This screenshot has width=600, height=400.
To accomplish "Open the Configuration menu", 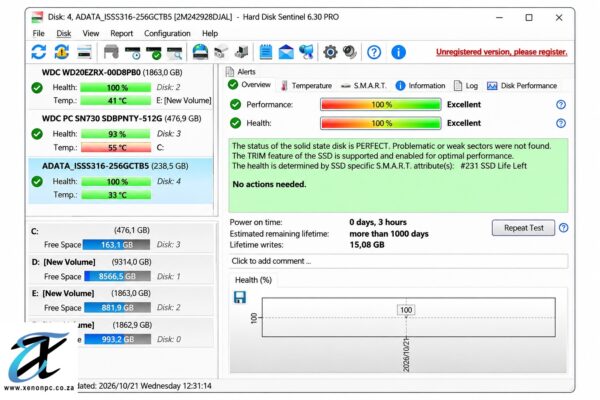I will coord(167,33).
